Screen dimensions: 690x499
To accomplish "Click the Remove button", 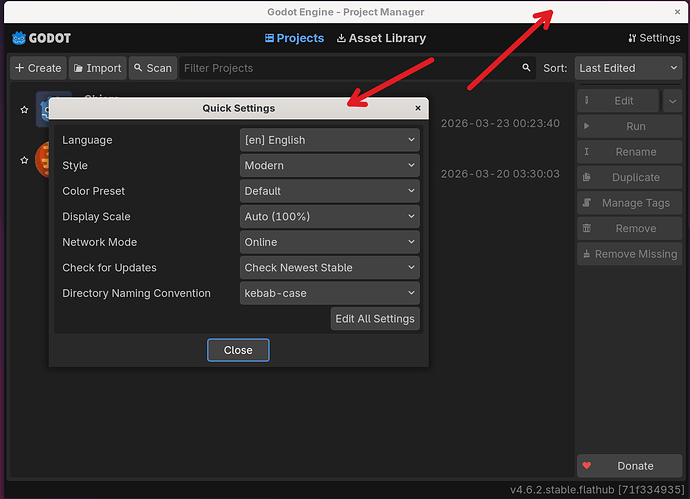I will click(x=630, y=228).
